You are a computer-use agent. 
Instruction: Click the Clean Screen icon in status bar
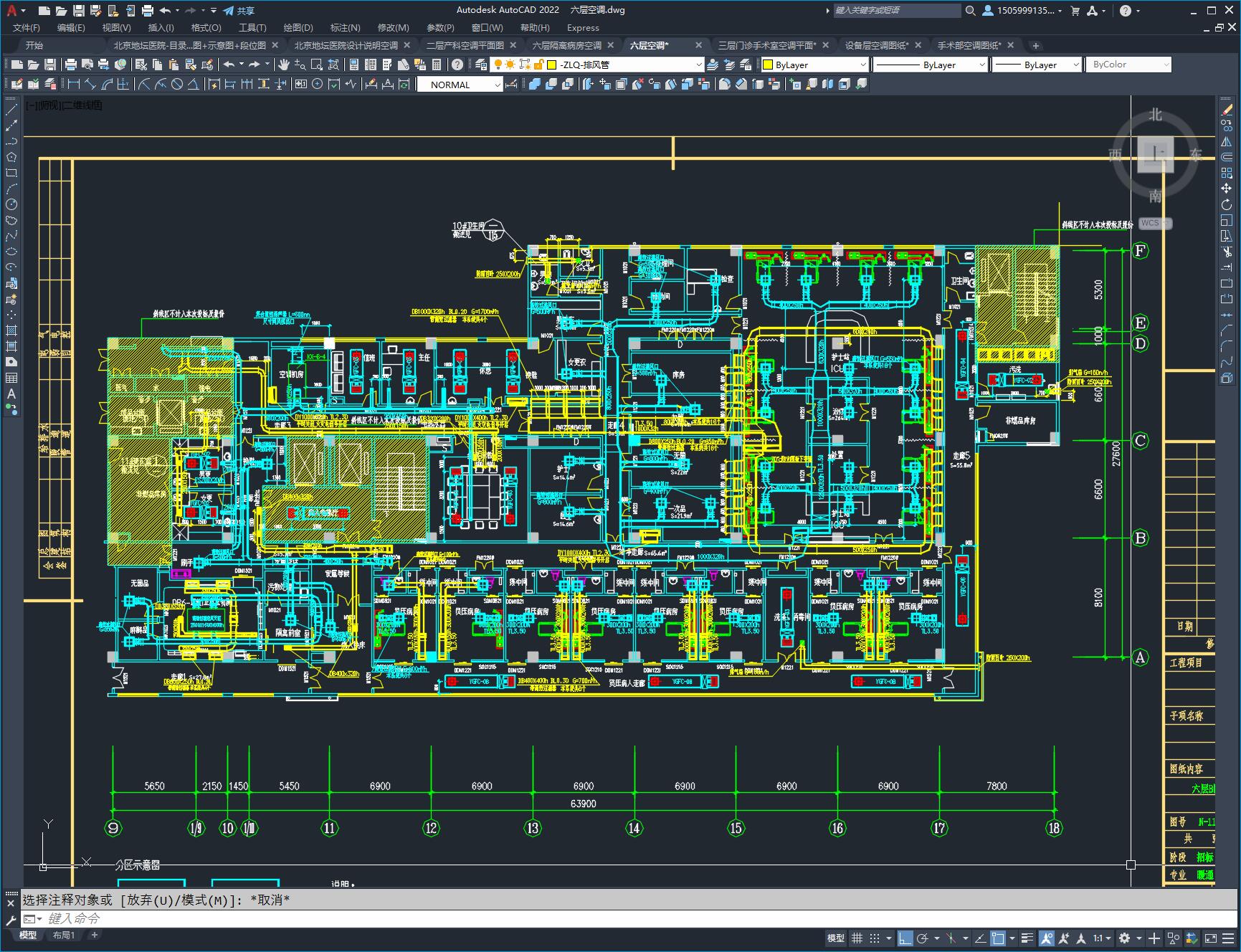pos(1211,938)
